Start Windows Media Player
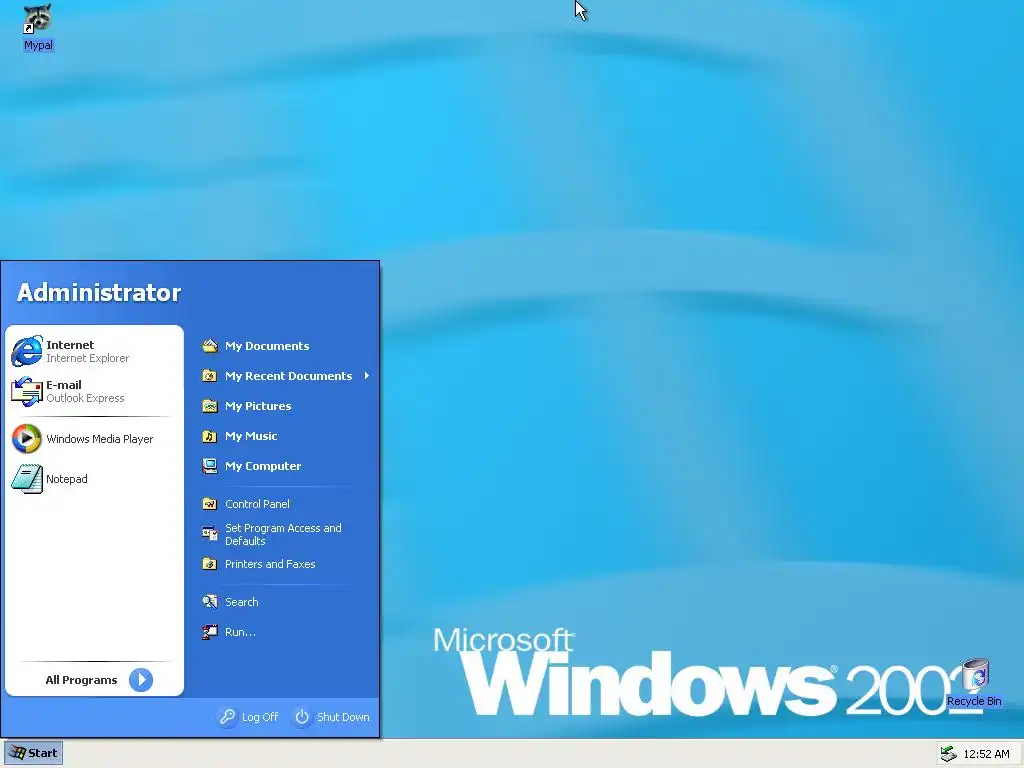 tap(27, 439)
